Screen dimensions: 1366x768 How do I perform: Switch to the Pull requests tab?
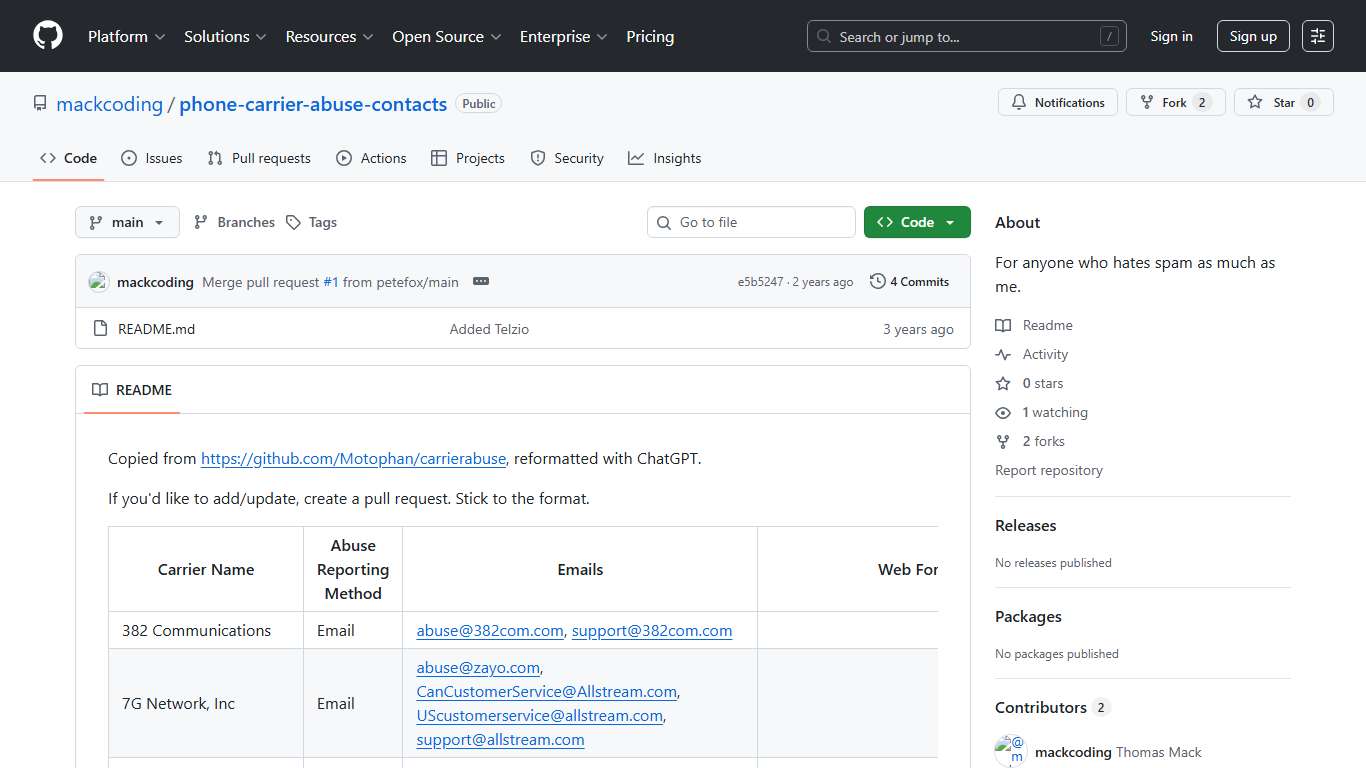tap(258, 158)
